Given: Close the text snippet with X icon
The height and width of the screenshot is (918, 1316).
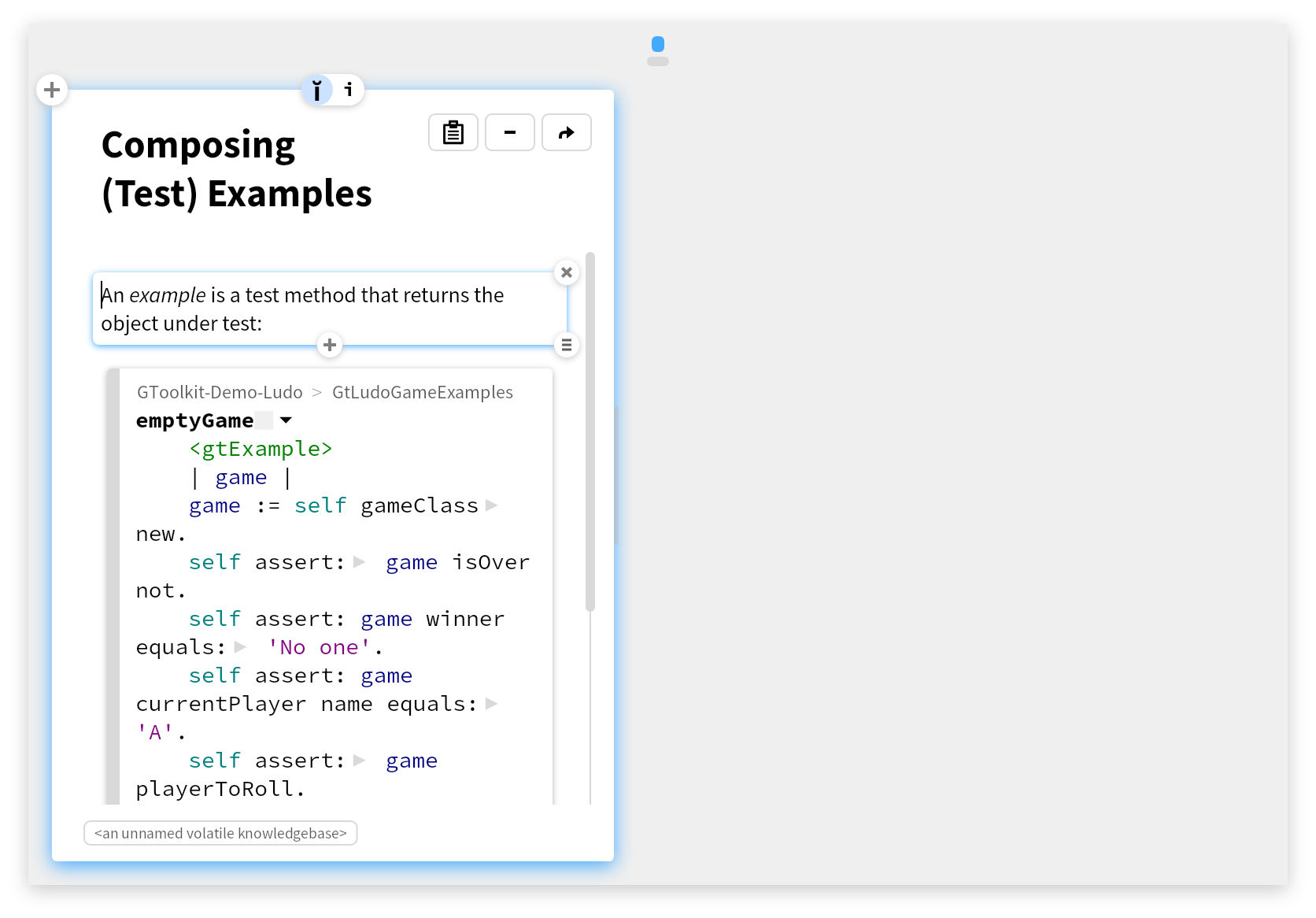Looking at the screenshot, I should pos(567,272).
